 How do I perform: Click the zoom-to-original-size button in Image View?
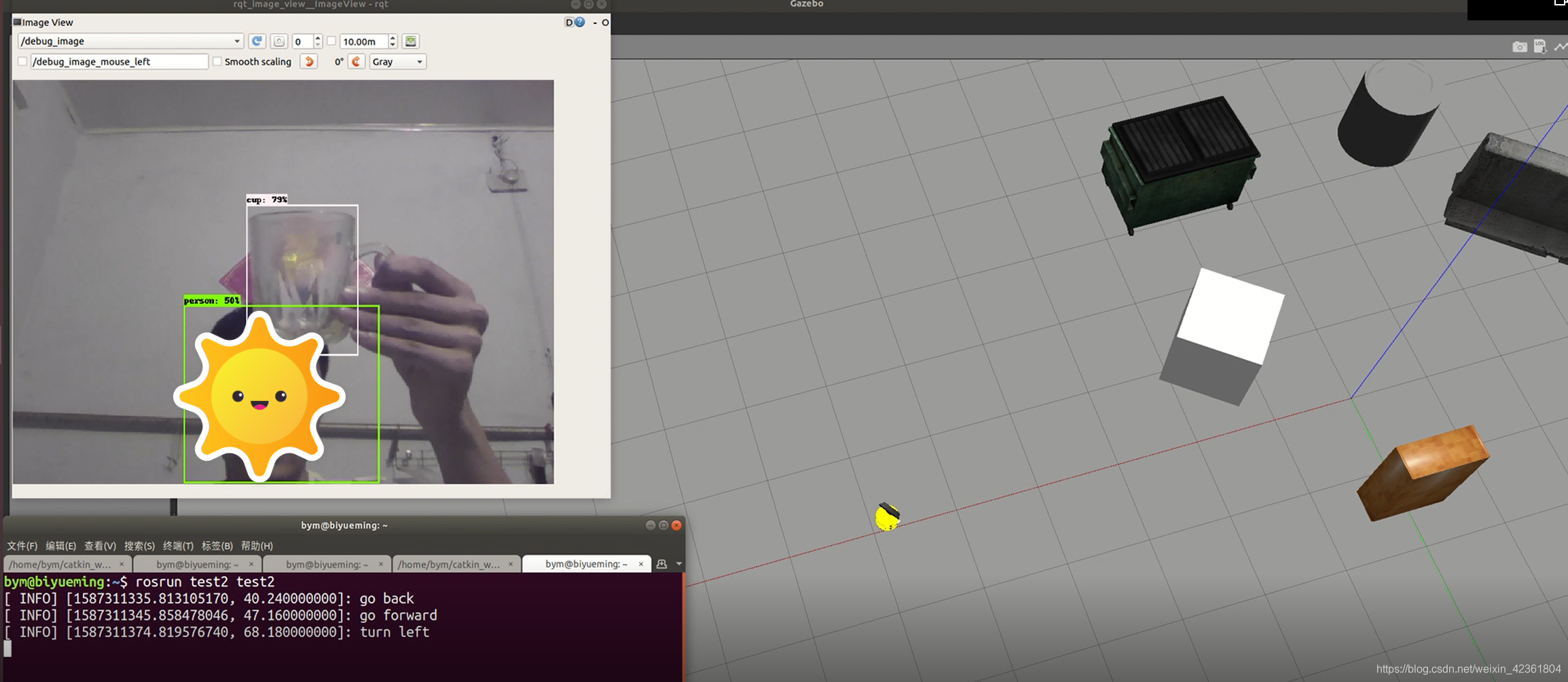[x=279, y=41]
